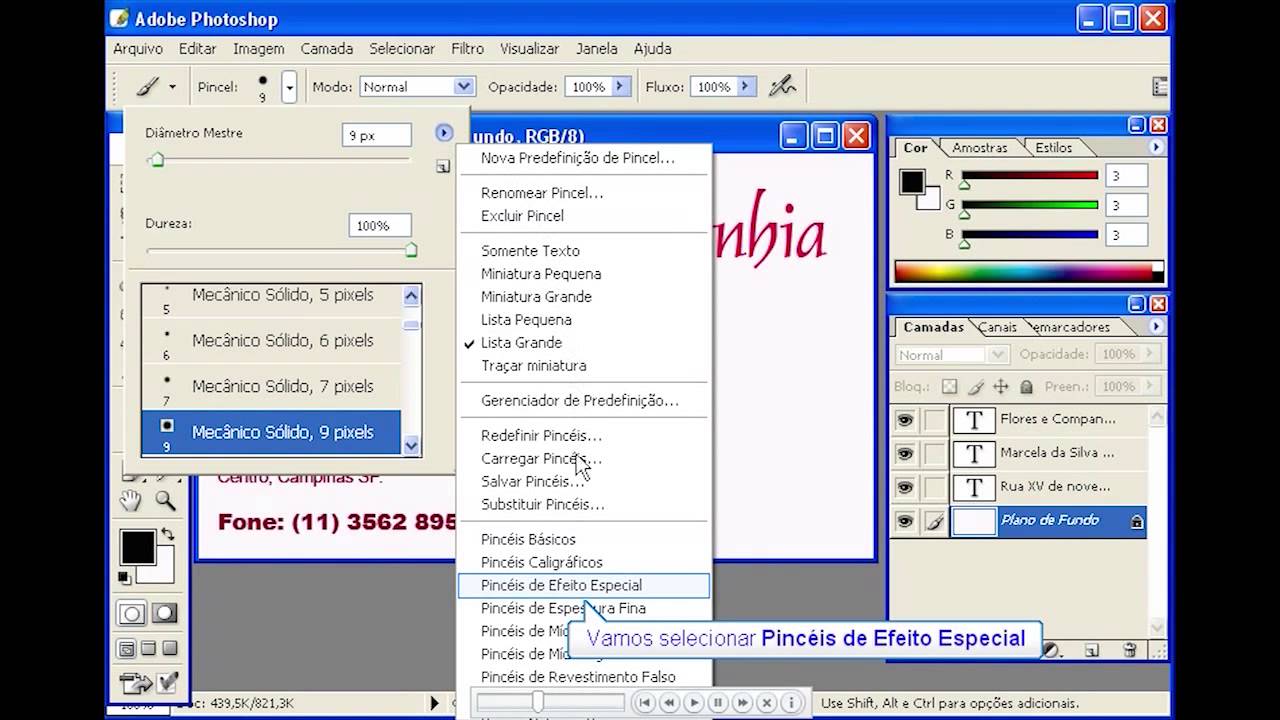Hide the Marcela da Silva layer

905,453
